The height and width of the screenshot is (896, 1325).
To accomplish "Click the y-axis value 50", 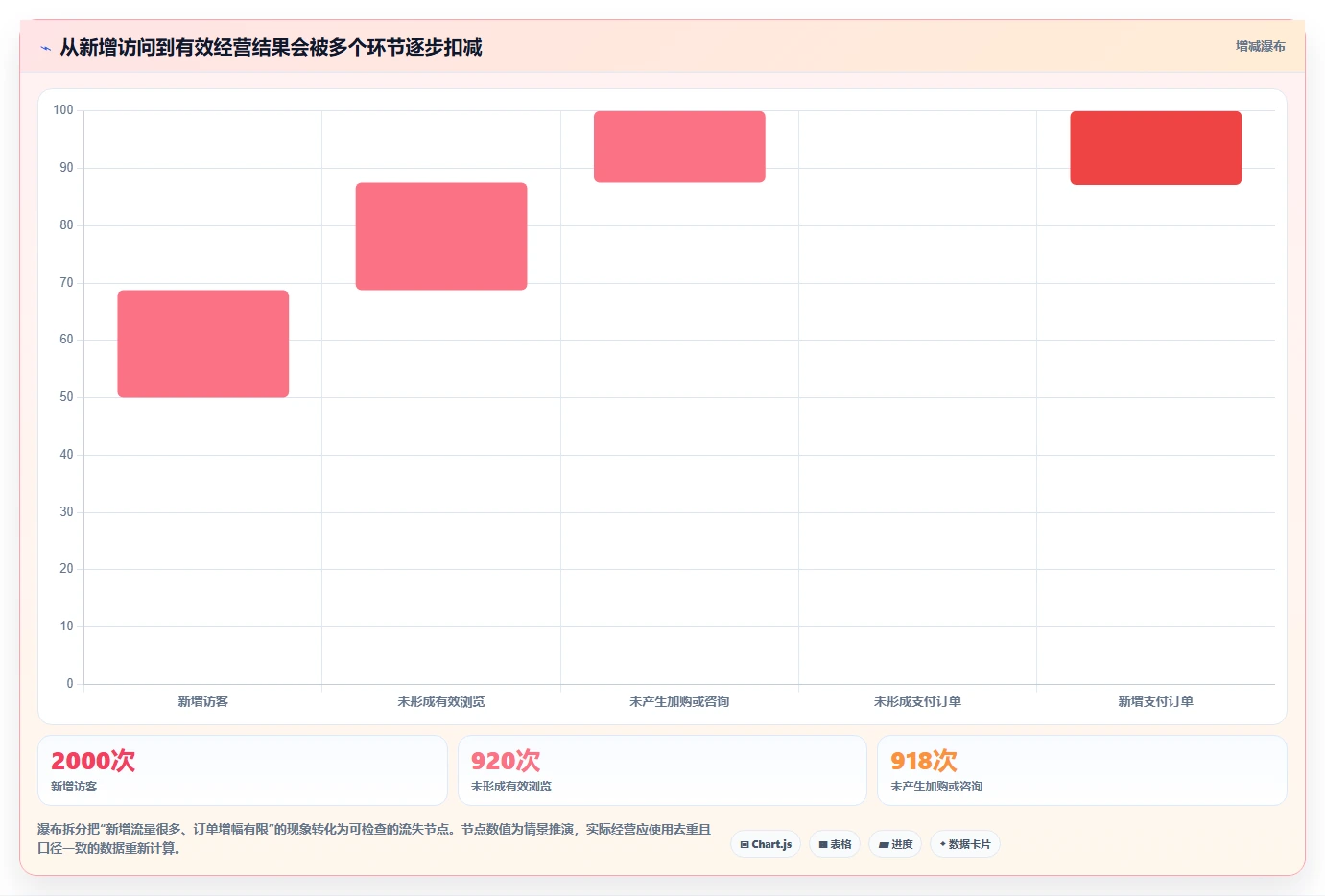I will [x=66, y=397].
